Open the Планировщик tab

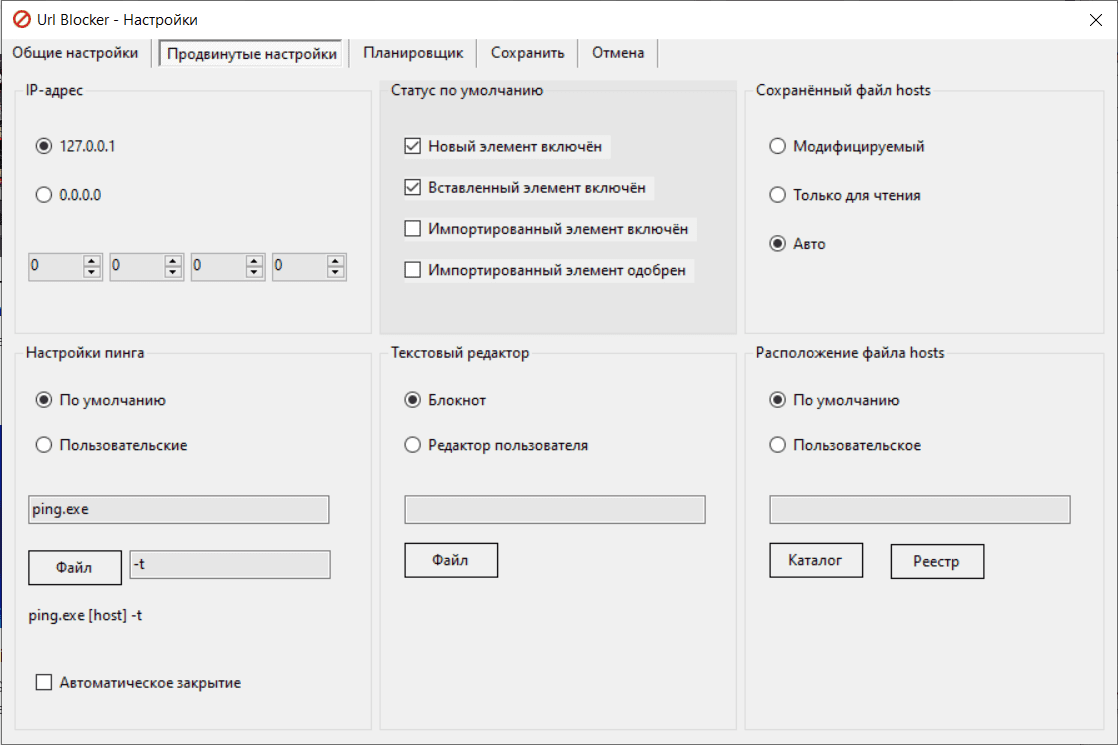tap(413, 53)
